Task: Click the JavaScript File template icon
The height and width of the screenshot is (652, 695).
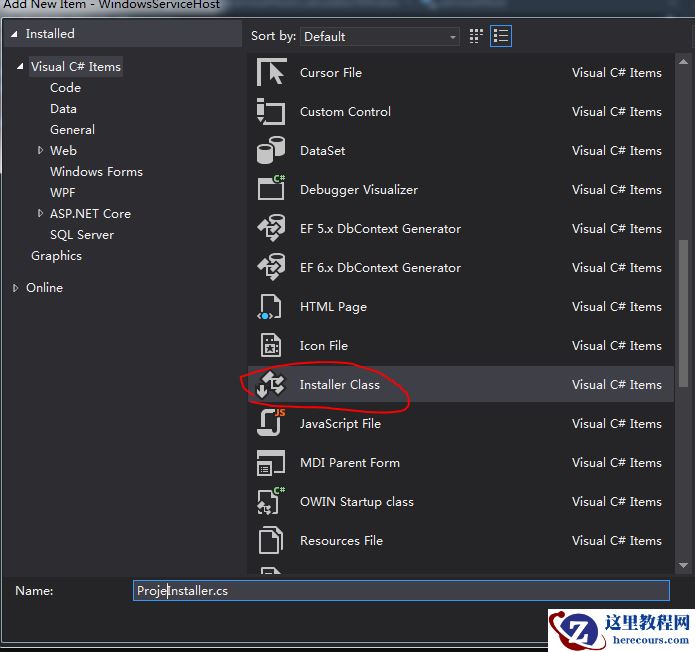Action: tap(271, 422)
